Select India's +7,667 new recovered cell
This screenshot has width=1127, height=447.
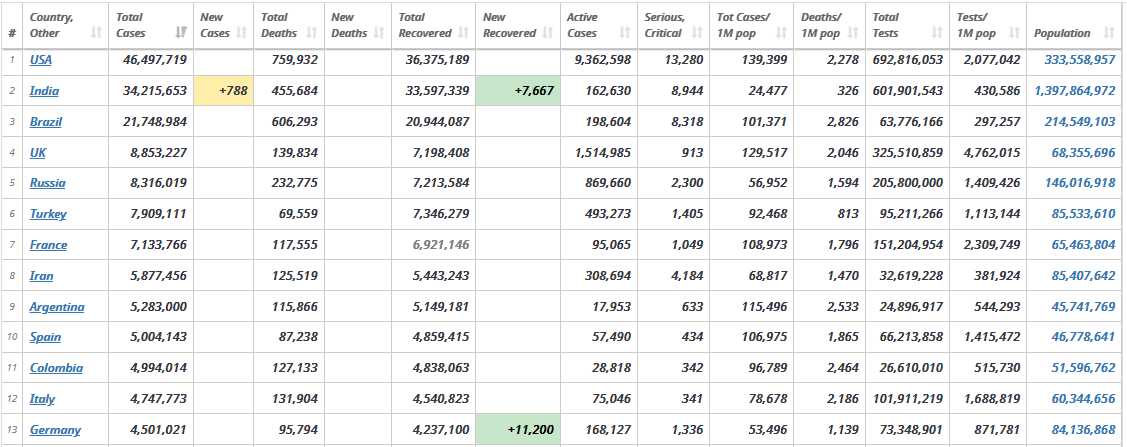518,91
